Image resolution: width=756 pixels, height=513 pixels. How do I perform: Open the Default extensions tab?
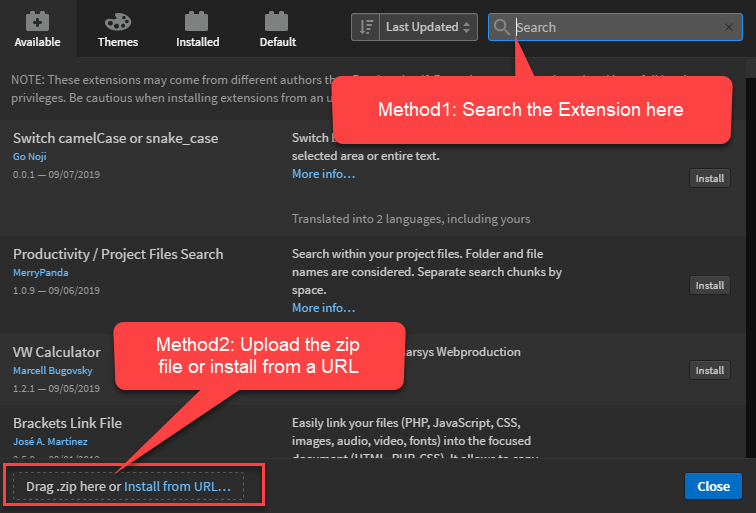coord(277,29)
